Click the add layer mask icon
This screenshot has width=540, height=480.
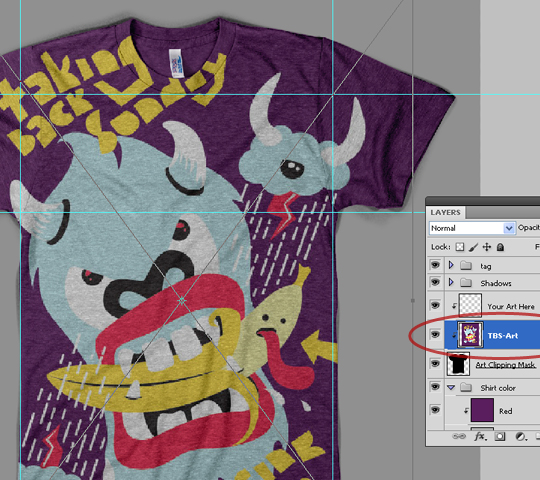click(500, 436)
